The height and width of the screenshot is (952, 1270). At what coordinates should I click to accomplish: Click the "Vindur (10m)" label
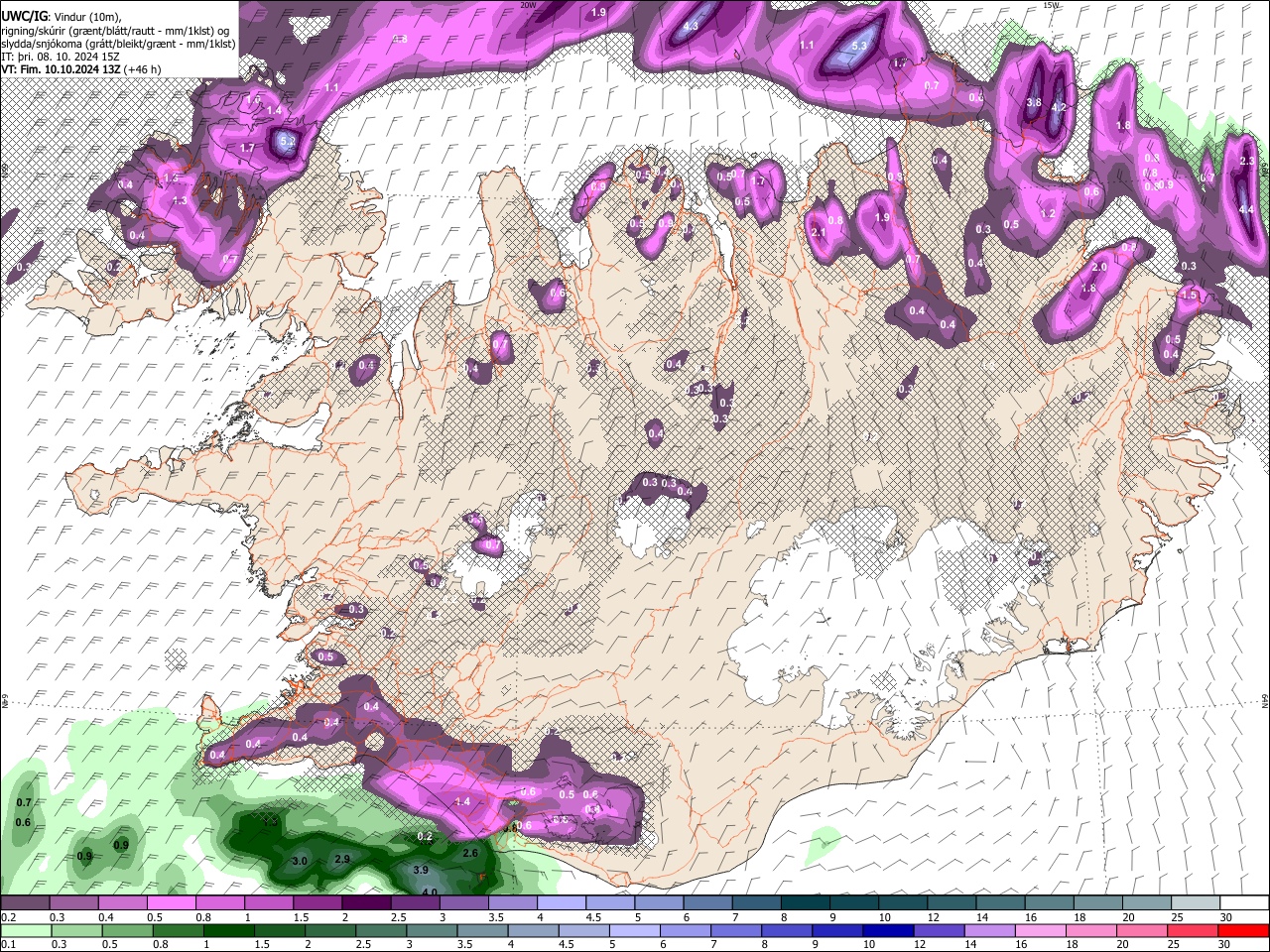pyautogui.click(x=85, y=16)
